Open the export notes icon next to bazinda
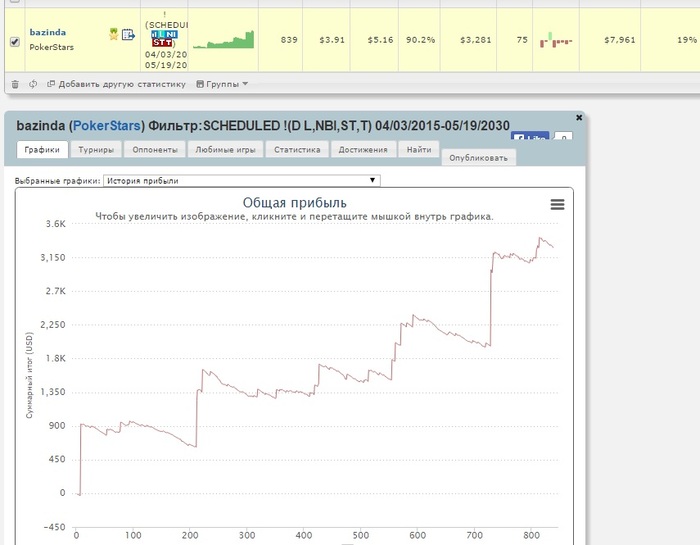 pyautogui.click(x=128, y=34)
